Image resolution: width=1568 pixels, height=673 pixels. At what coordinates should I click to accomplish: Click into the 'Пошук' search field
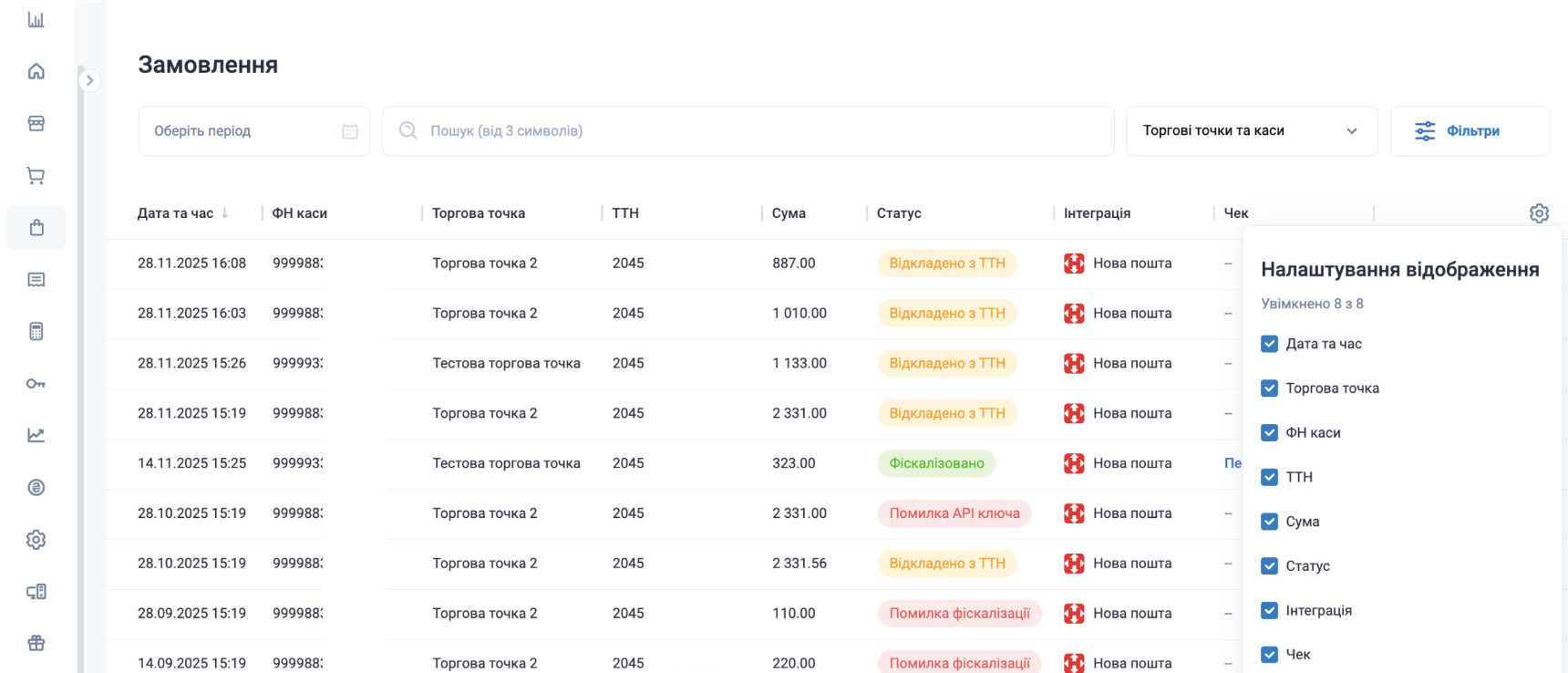click(x=748, y=131)
